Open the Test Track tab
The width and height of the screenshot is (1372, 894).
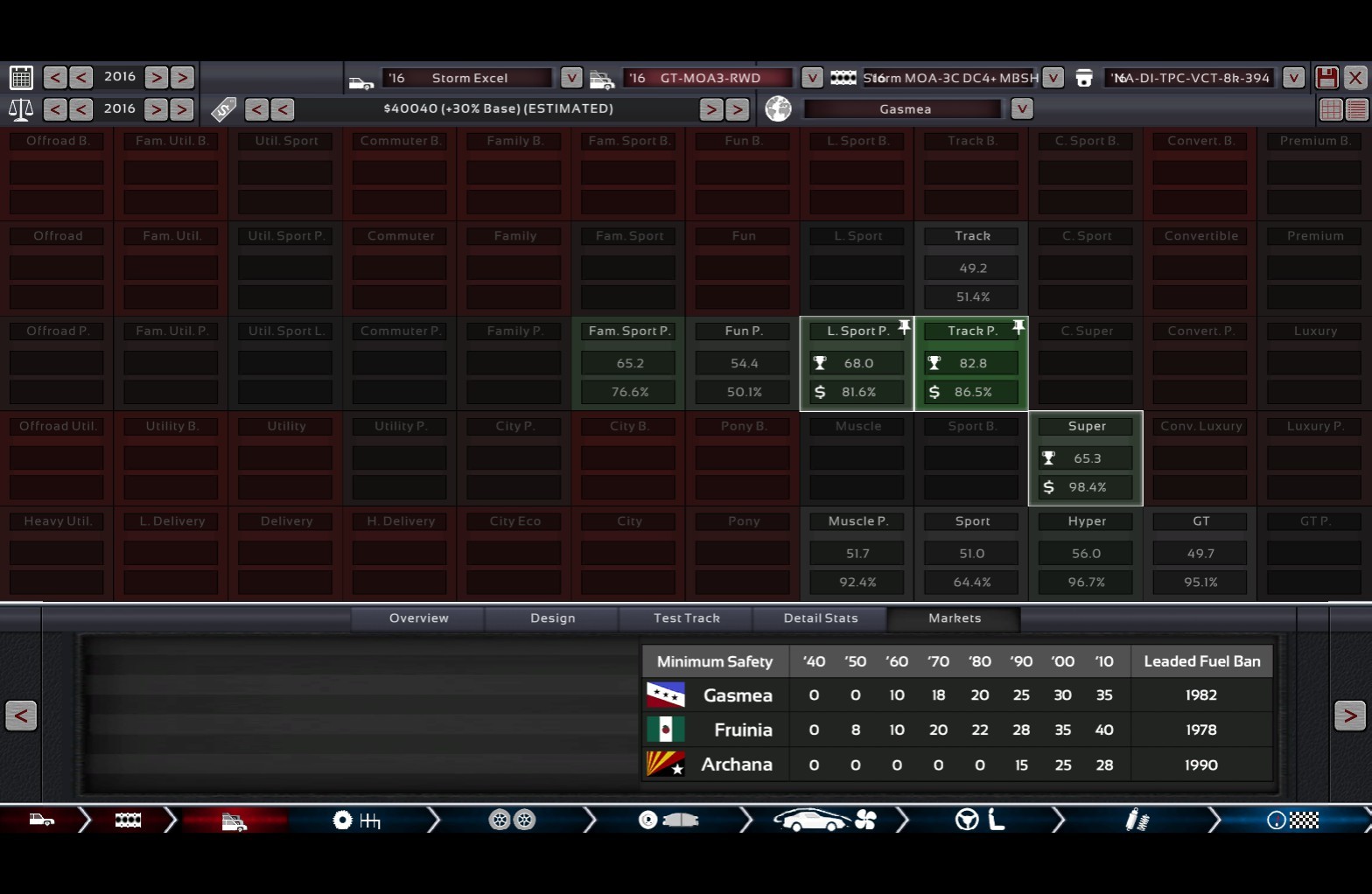click(x=686, y=618)
